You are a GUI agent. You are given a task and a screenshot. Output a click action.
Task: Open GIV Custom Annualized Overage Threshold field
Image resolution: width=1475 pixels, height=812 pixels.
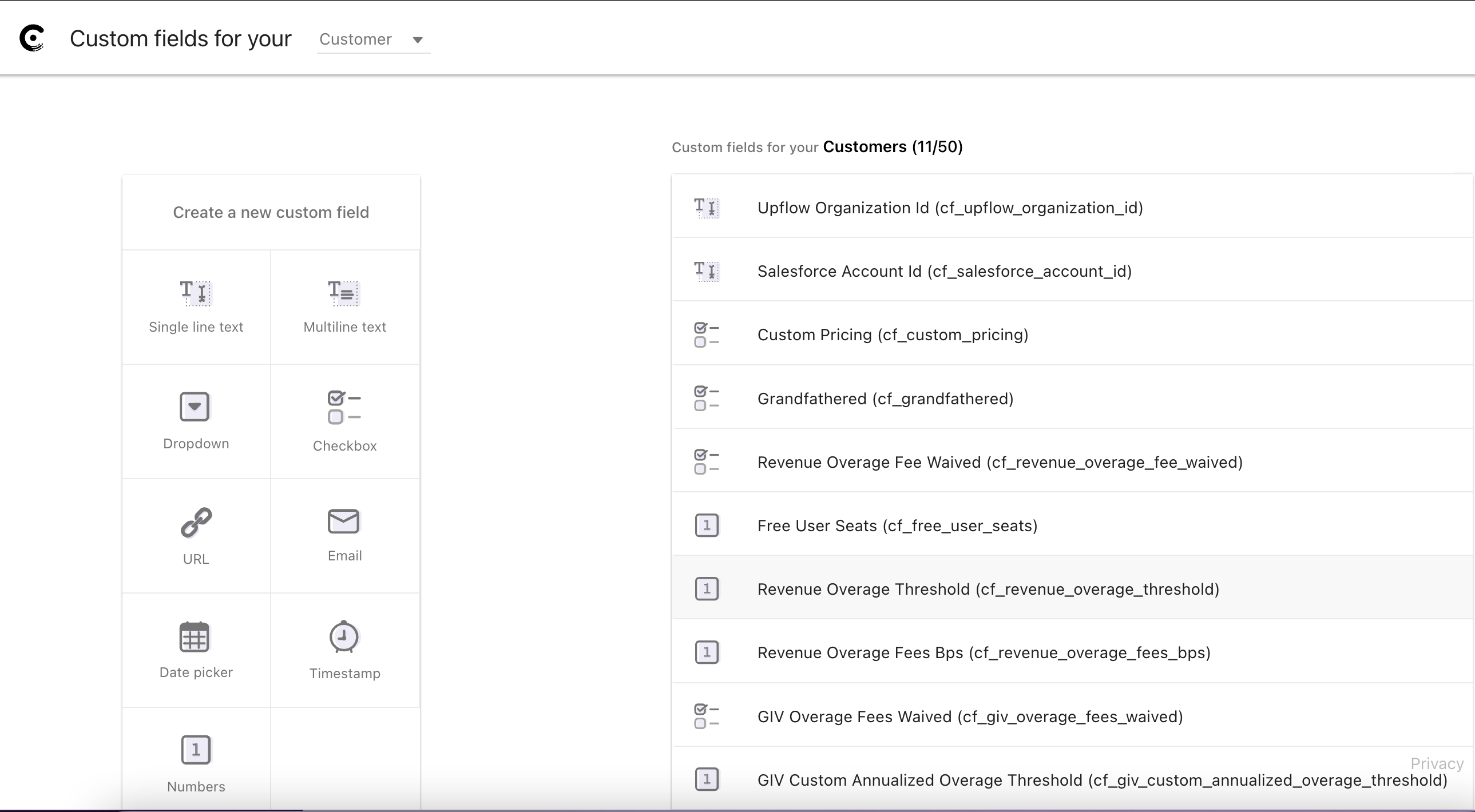click(1072, 778)
